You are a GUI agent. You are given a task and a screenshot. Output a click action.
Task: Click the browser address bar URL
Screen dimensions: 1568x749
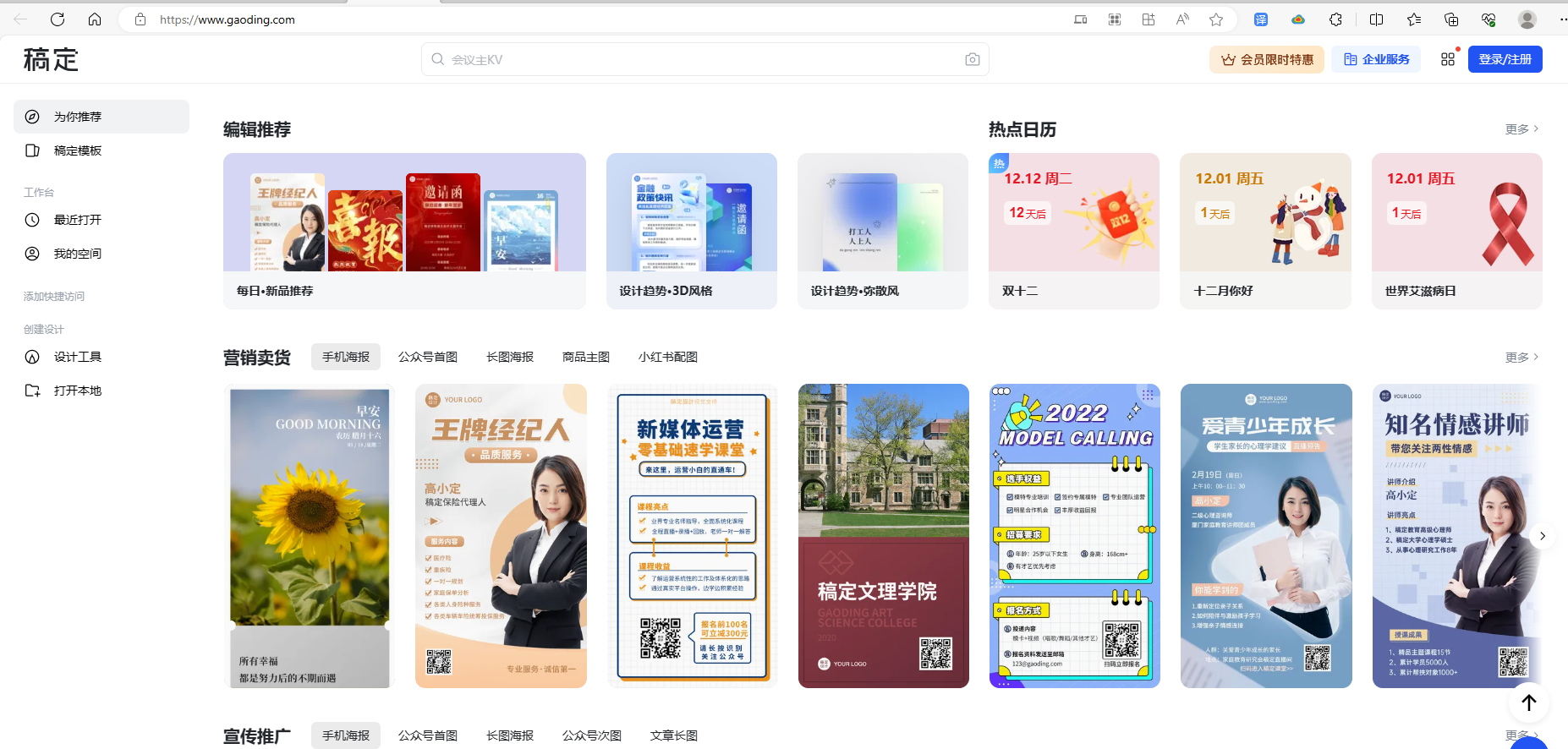[x=228, y=19]
